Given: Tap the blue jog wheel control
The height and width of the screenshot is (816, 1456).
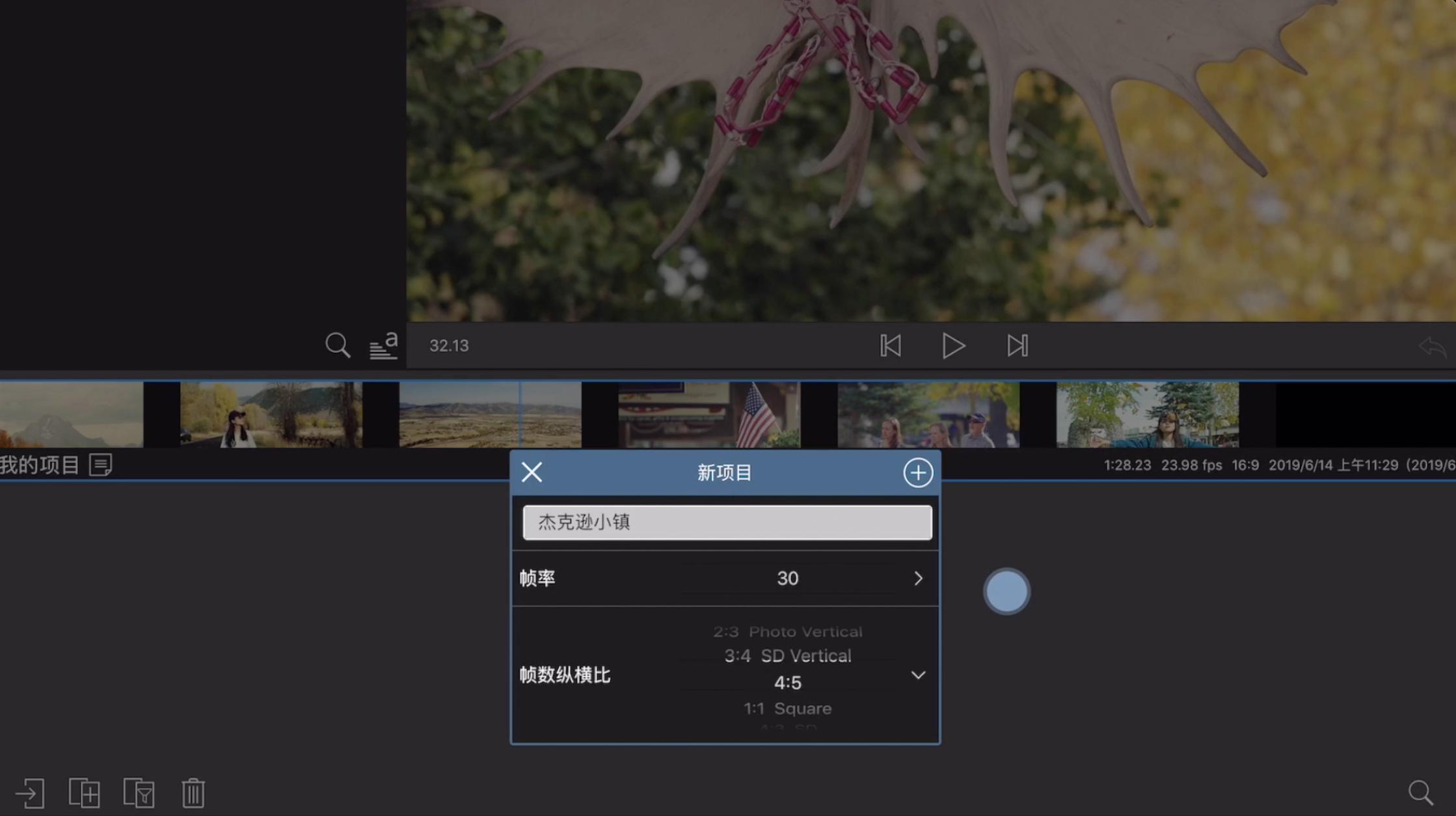Looking at the screenshot, I should click(1006, 590).
